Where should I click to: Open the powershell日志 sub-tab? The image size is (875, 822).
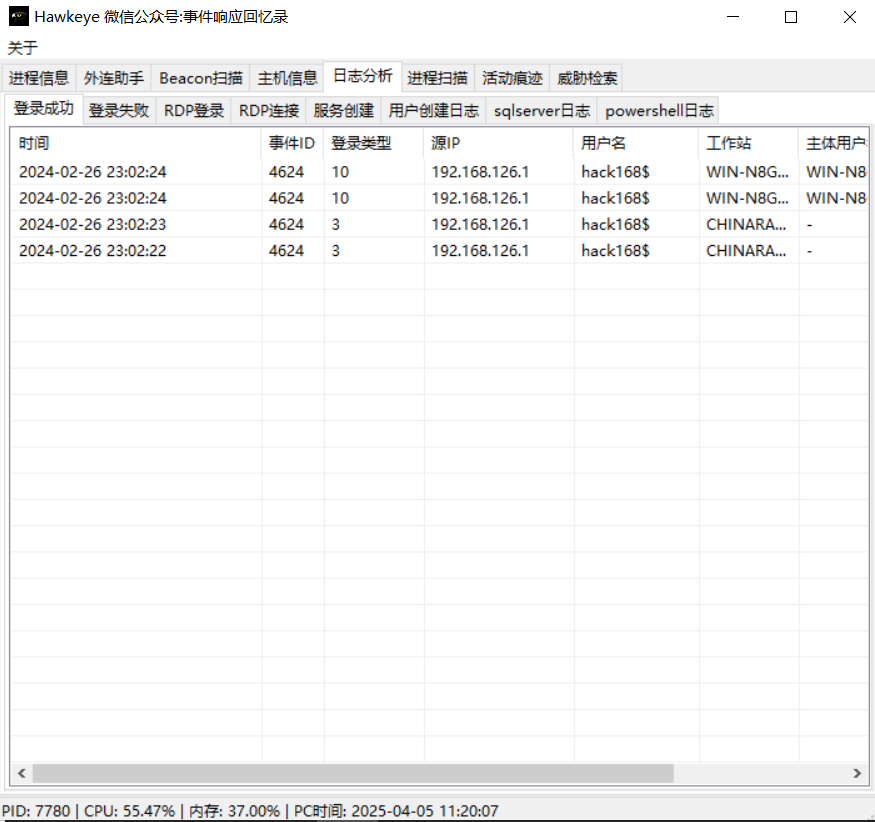[x=659, y=110]
